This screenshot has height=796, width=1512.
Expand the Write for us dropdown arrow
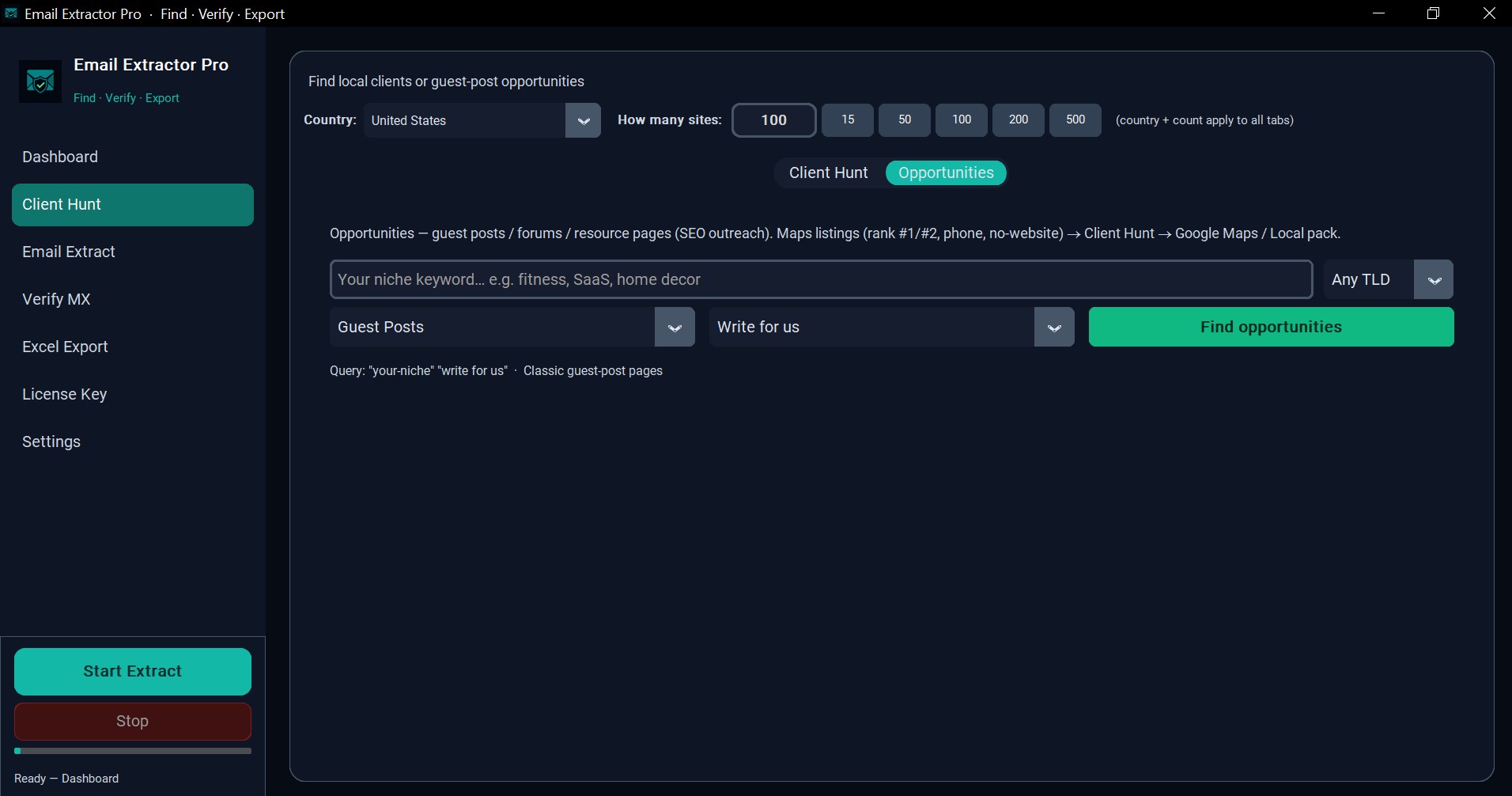[1054, 327]
